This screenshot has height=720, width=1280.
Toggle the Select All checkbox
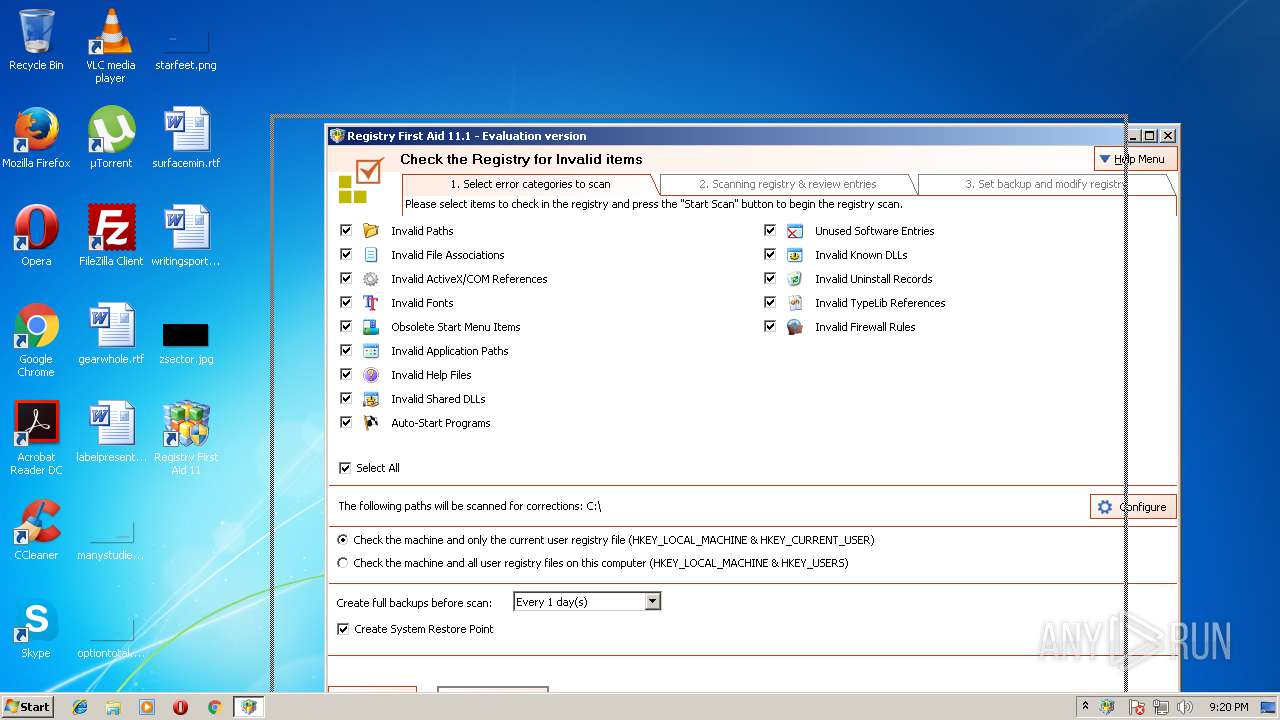click(345, 468)
